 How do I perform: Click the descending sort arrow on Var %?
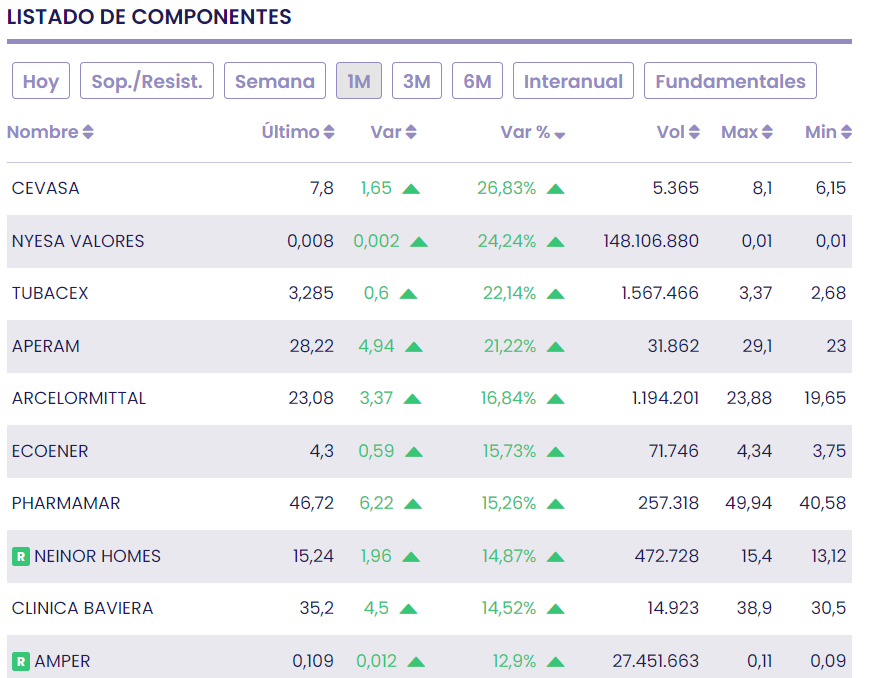(560, 135)
